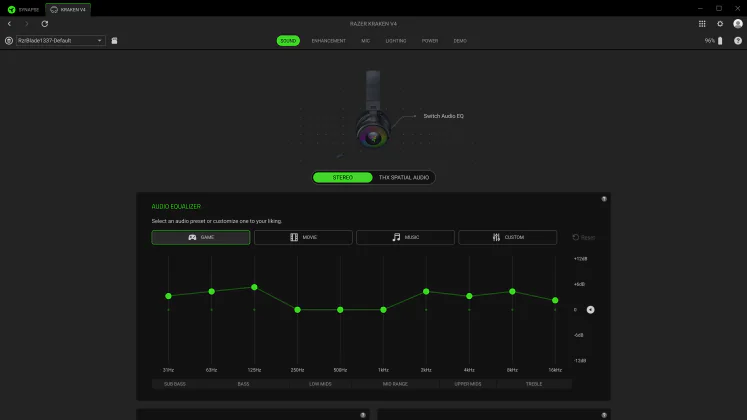This screenshot has width=747, height=420.
Task: Switch to the Lighting tab
Action: click(396, 41)
